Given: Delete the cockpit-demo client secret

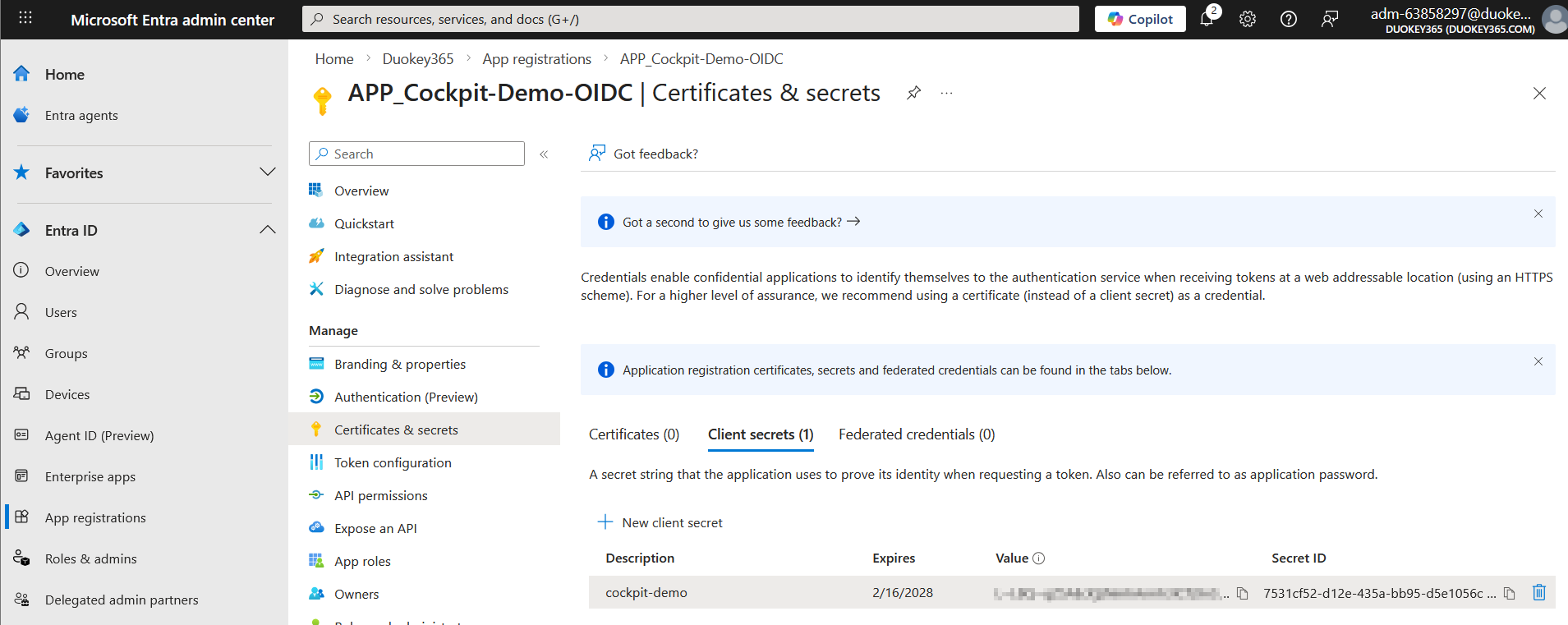Looking at the screenshot, I should click(1539, 592).
